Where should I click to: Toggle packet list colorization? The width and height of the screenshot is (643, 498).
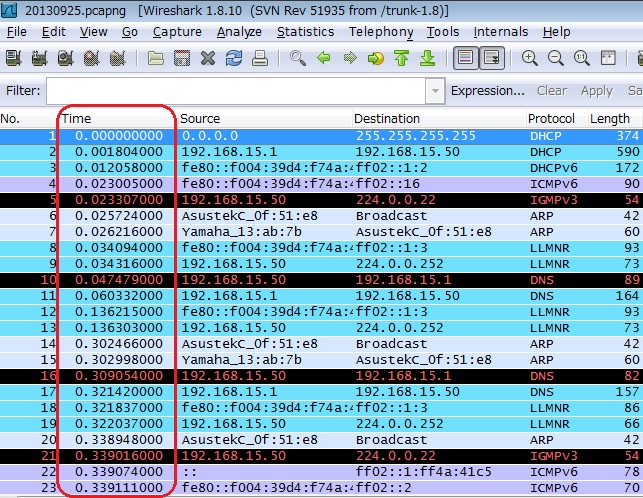click(x=465, y=58)
